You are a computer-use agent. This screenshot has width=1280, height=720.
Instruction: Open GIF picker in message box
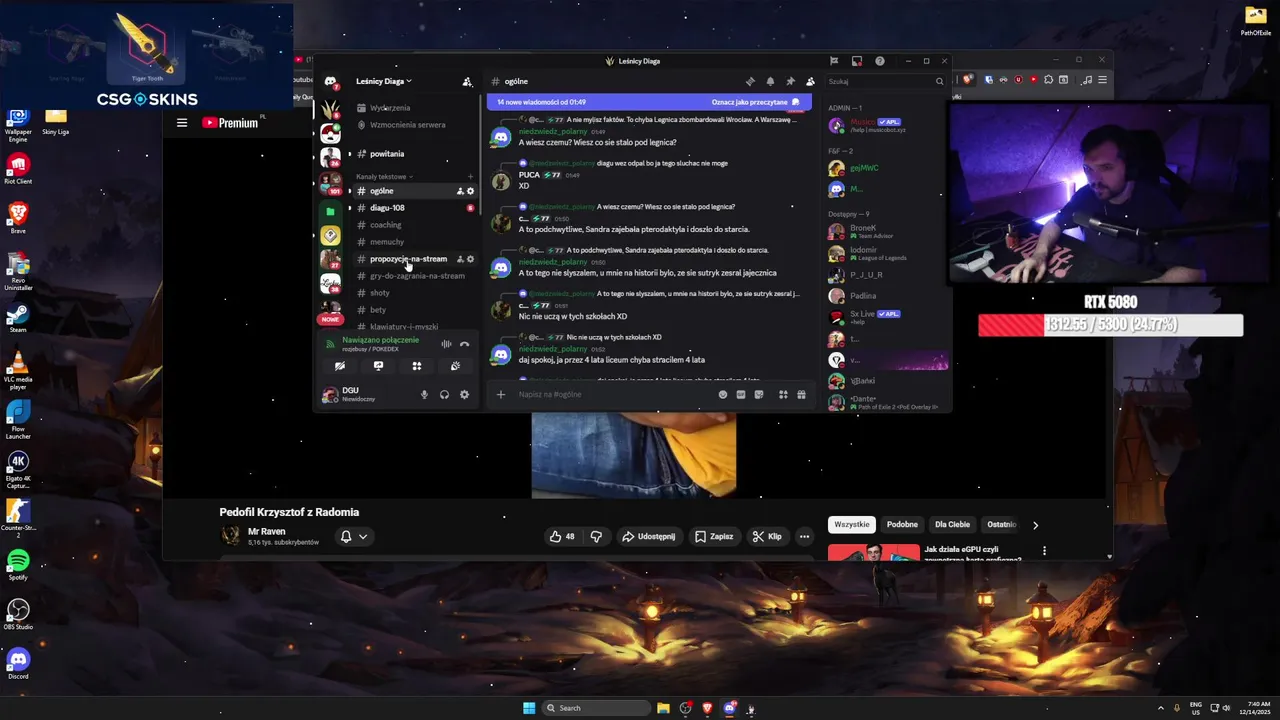click(x=741, y=394)
